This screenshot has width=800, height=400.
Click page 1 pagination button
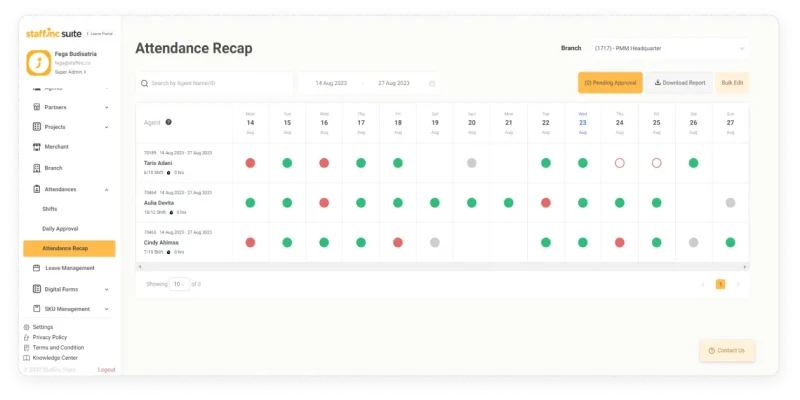coord(720,284)
